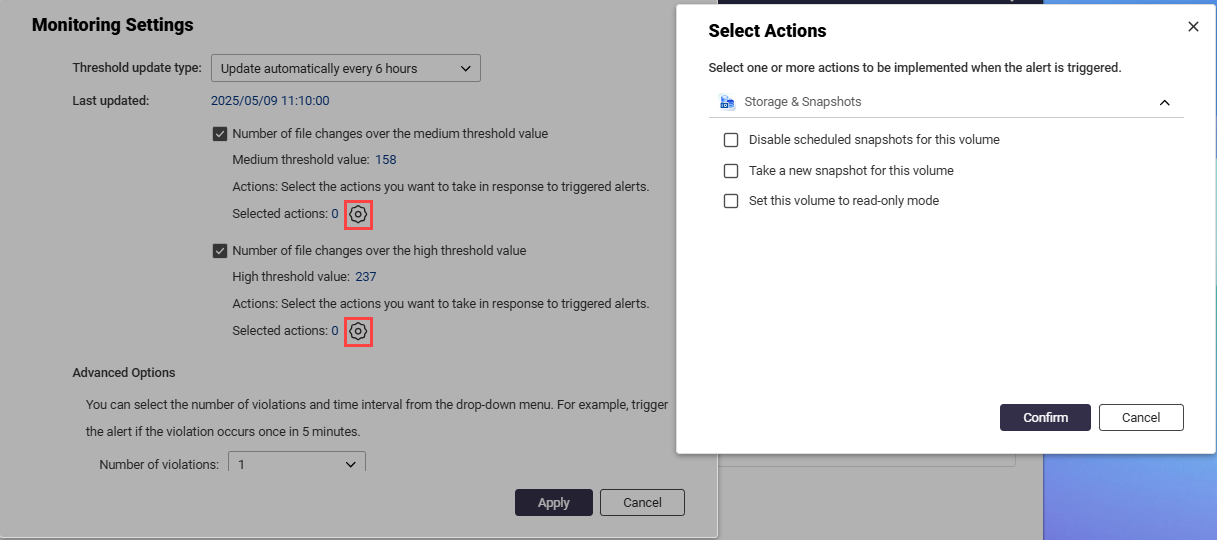
Task: Open the Threshold update type dropdown
Action: pos(345,68)
